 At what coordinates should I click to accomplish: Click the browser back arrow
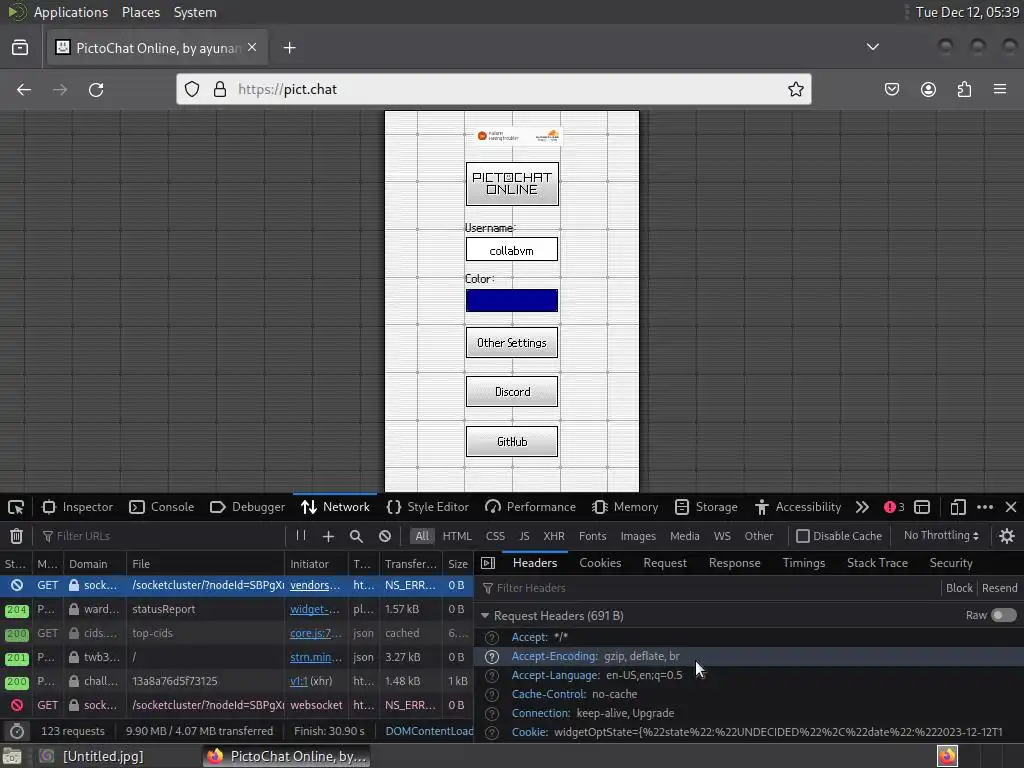tap(24, 89)
